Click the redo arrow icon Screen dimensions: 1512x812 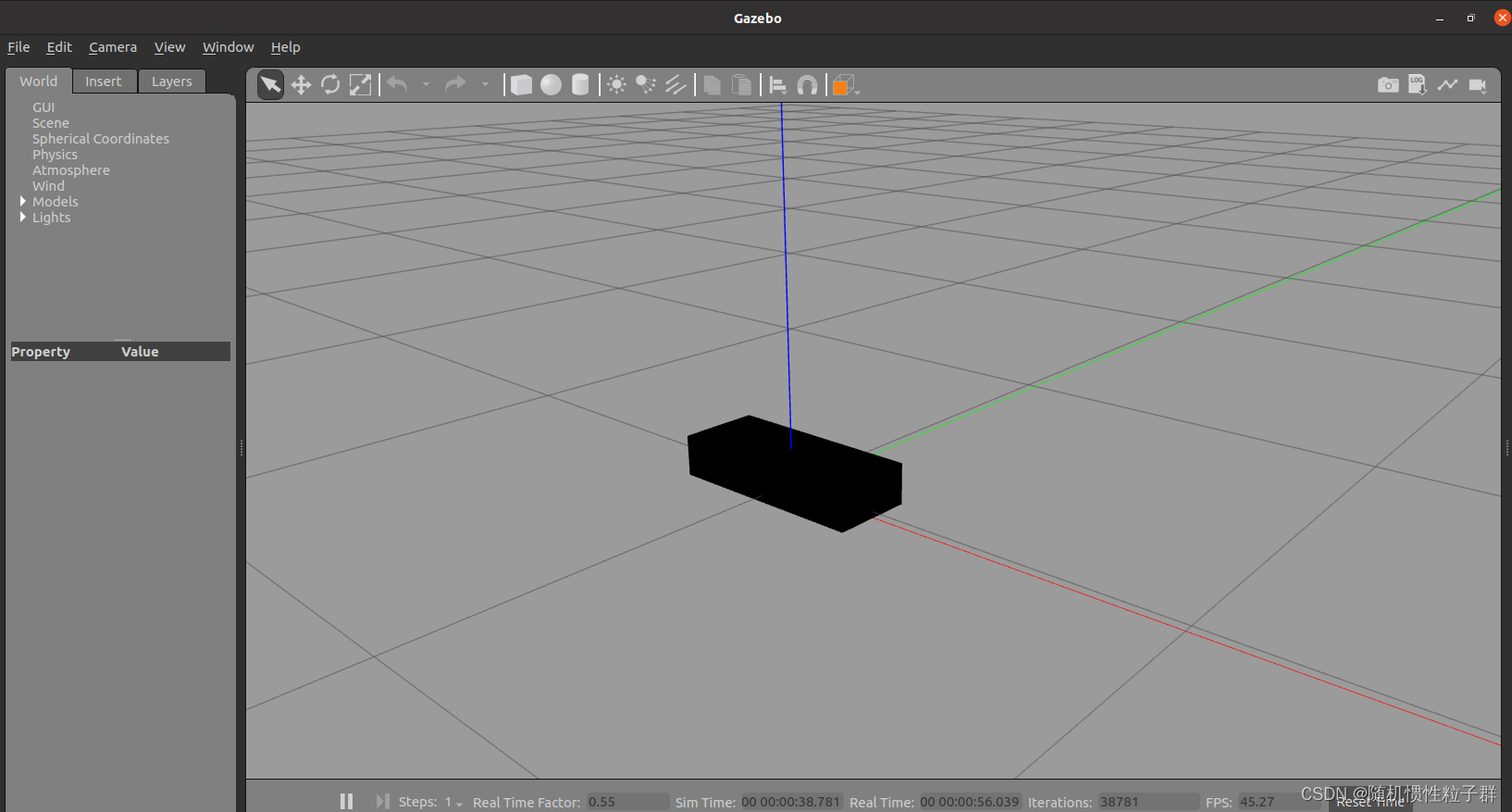[x=455, y=85]
